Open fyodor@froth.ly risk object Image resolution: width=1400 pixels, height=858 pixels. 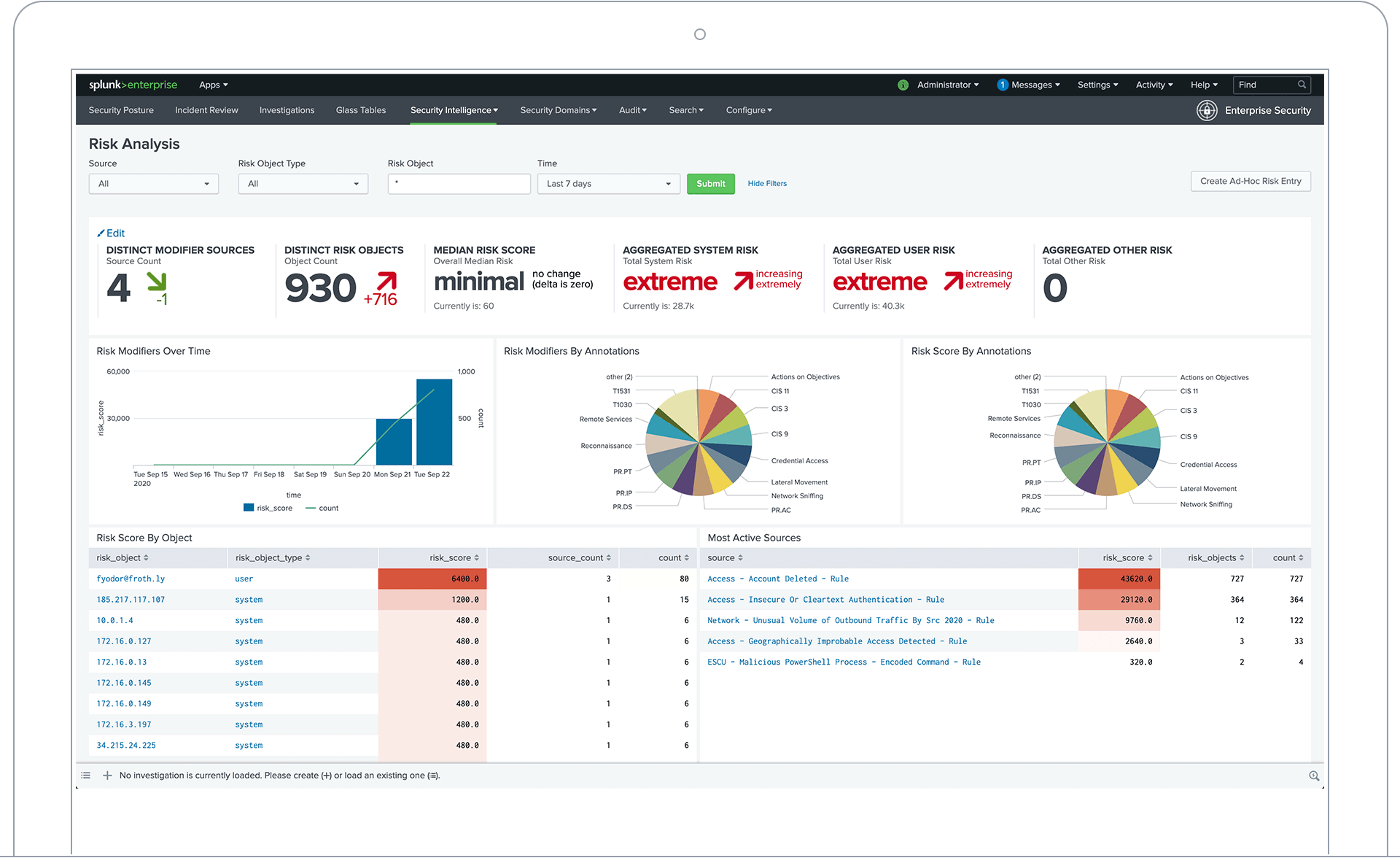tap(131, 579)
